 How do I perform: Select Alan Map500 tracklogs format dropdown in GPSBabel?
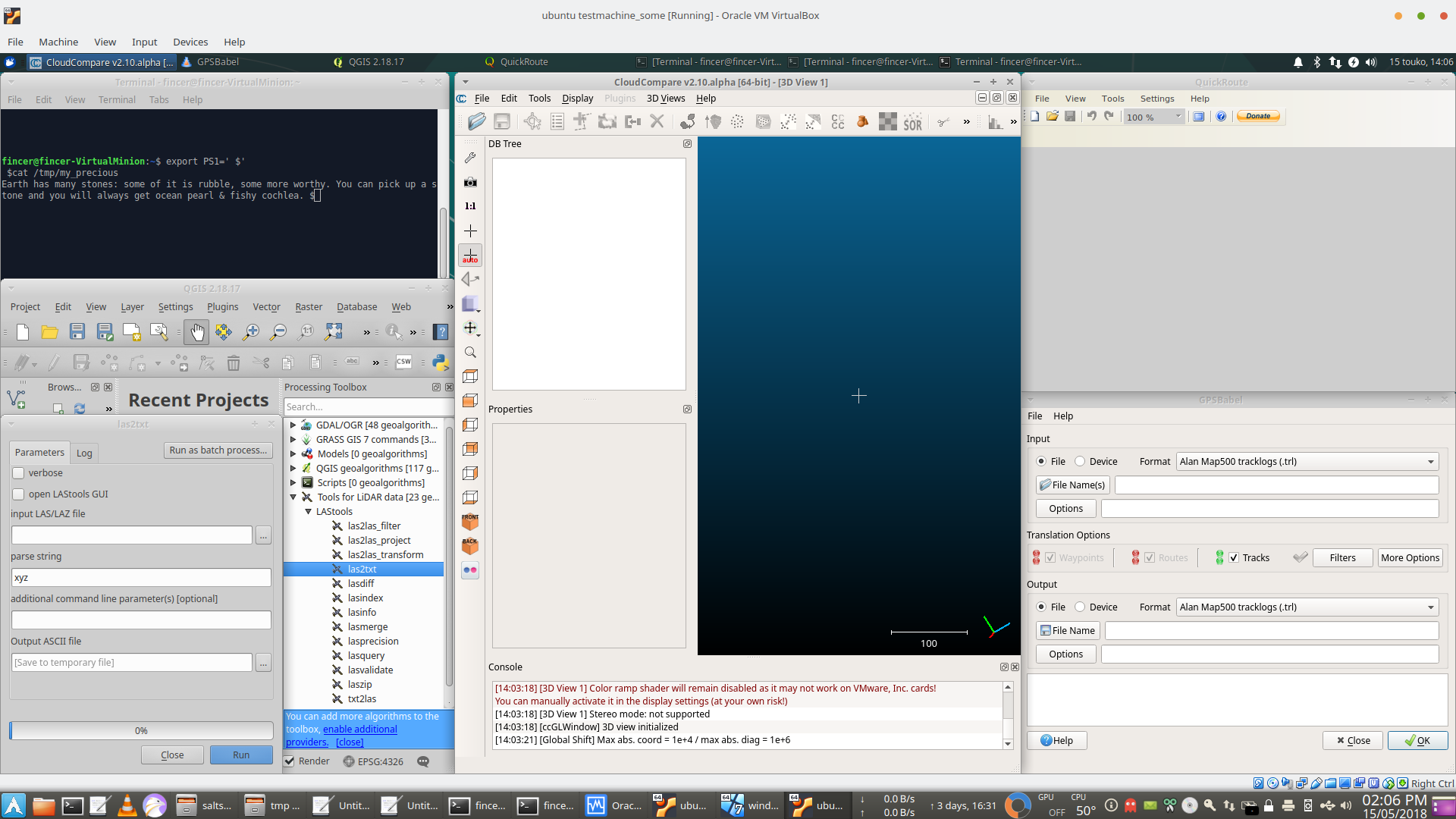point(1307,461)
